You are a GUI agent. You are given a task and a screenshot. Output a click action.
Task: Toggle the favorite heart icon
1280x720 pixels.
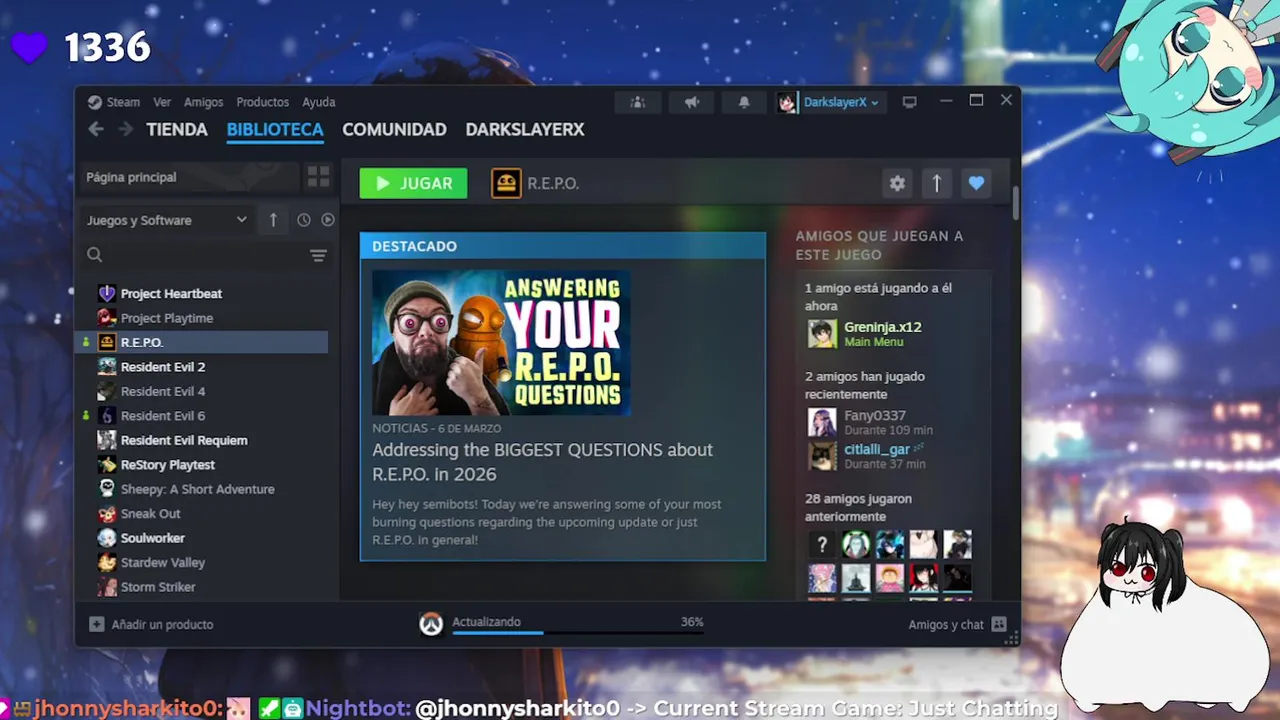click(x=977, y=183)
